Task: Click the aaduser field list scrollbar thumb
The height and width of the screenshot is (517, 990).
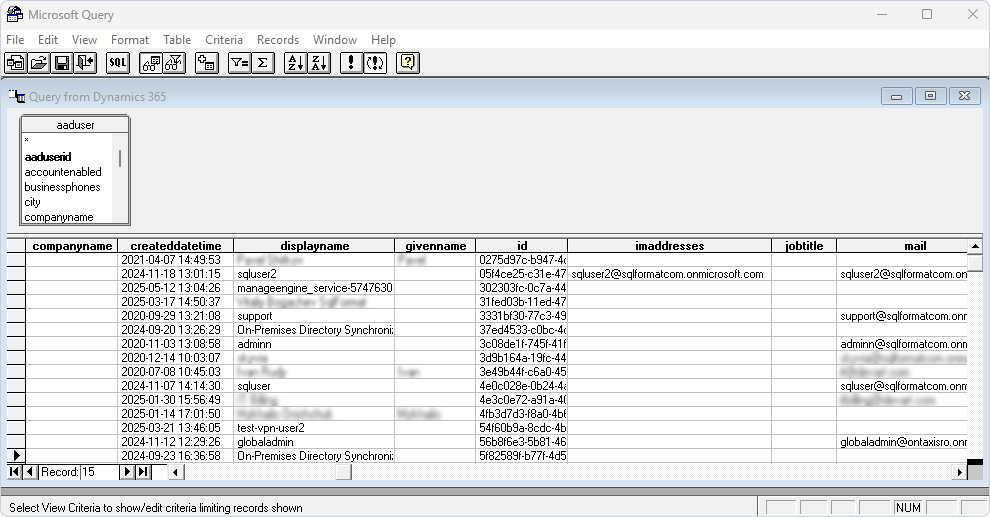Action: coord(120,158)
